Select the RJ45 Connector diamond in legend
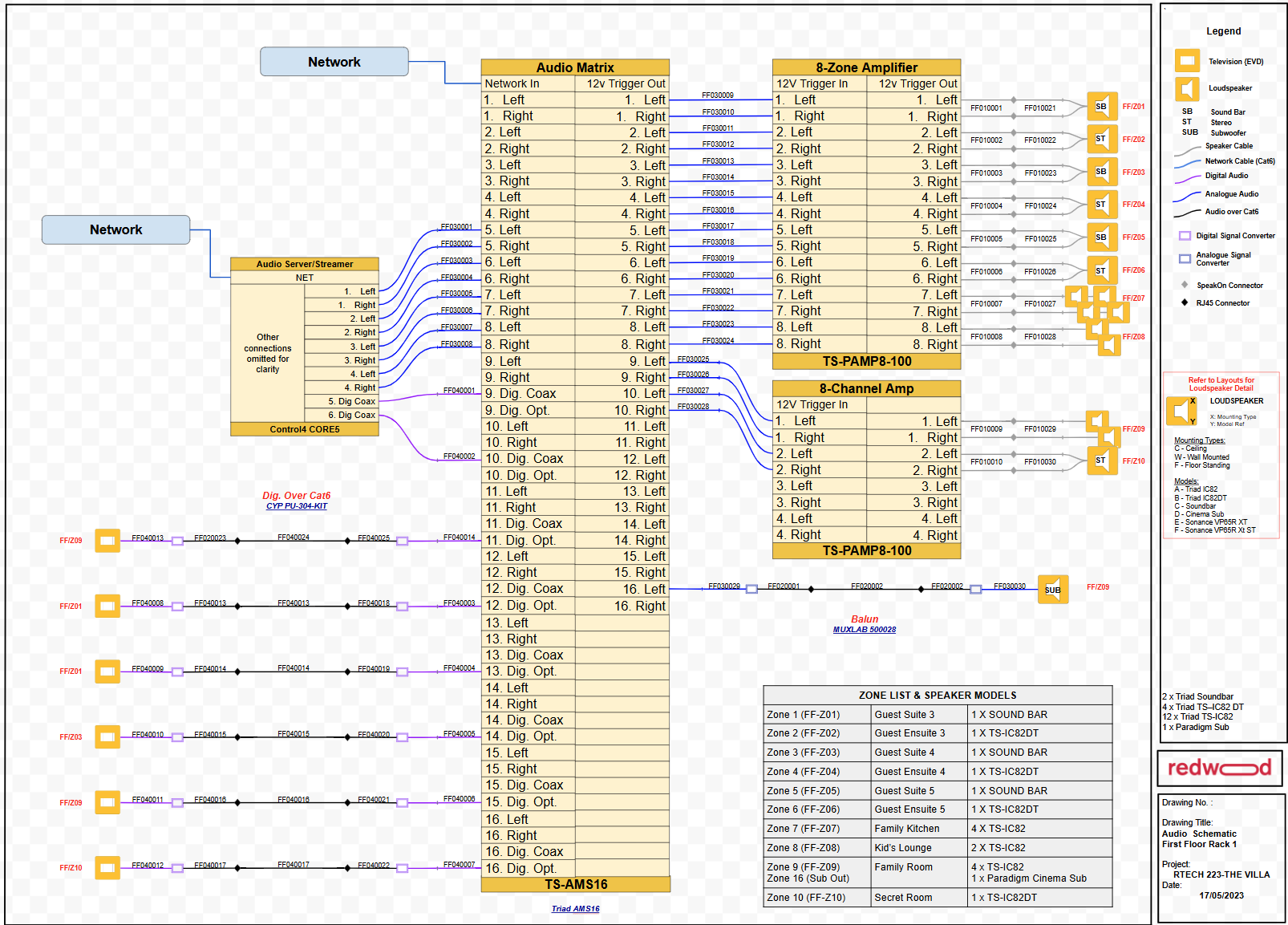This screenshot has height=925, width=1288. pos(1185,302)
